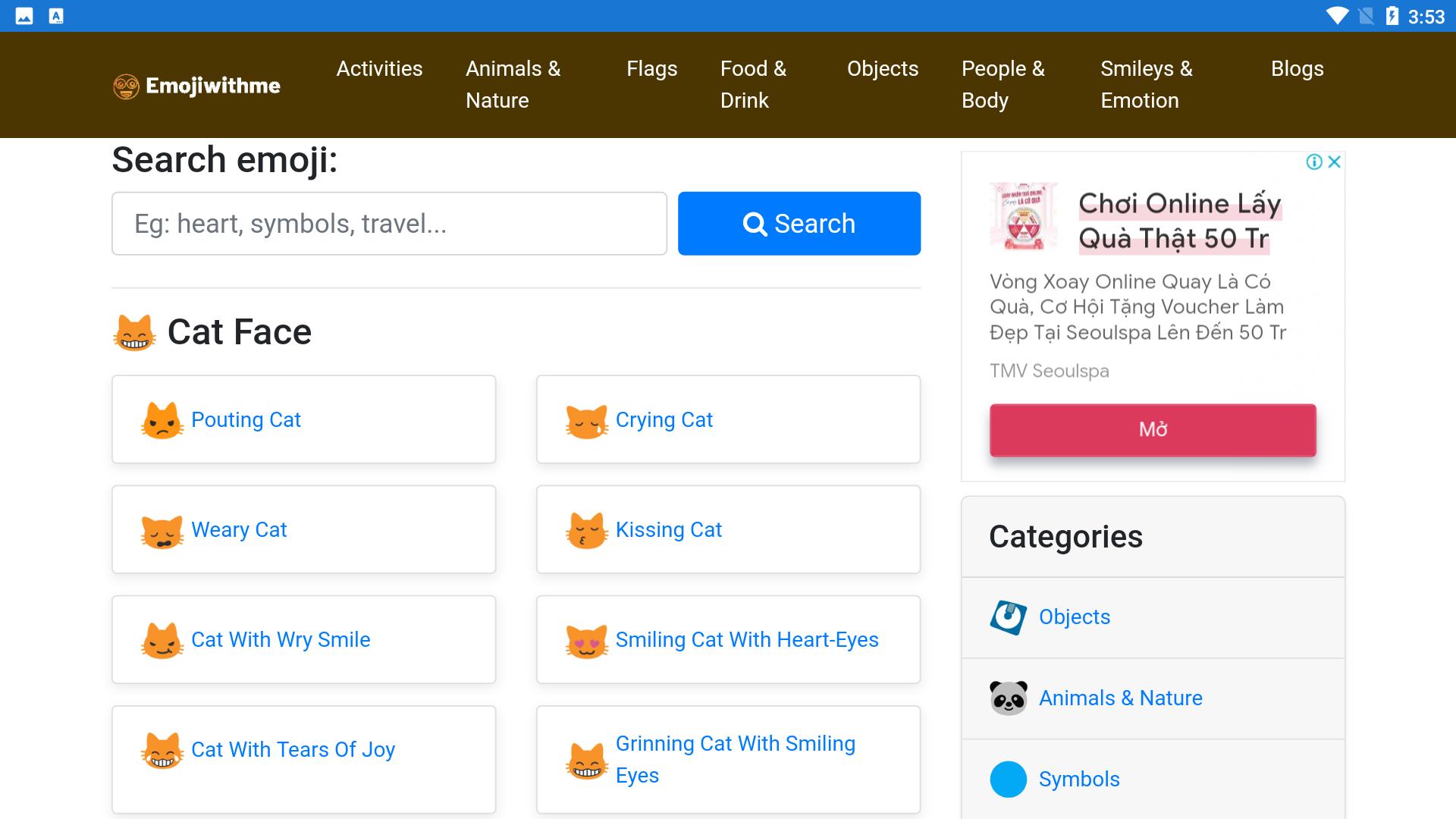
Task: Go to the Blogs page
Action: [x=1298, y=69]
